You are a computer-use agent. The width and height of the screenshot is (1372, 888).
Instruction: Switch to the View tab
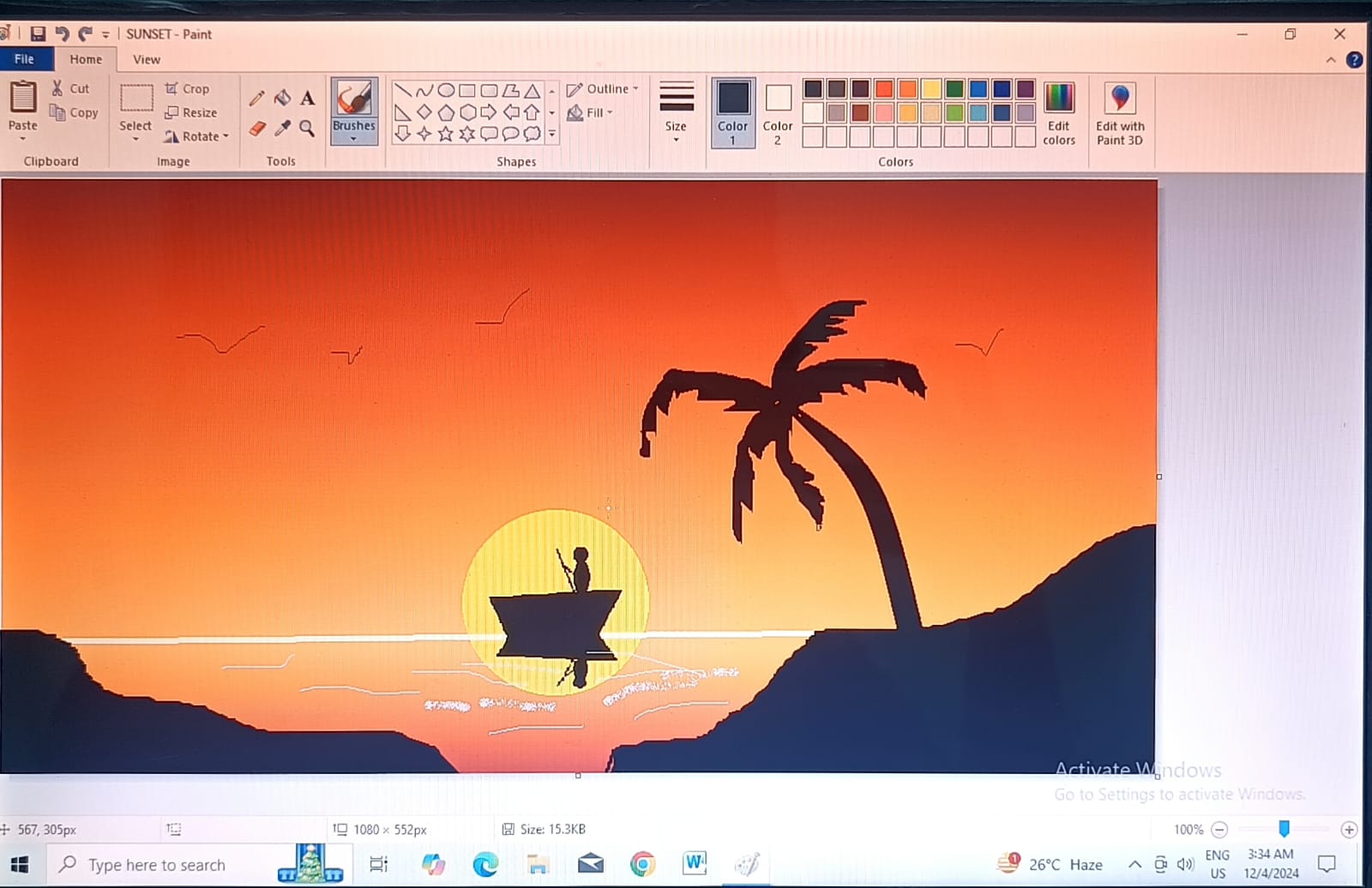click(147, 59)
